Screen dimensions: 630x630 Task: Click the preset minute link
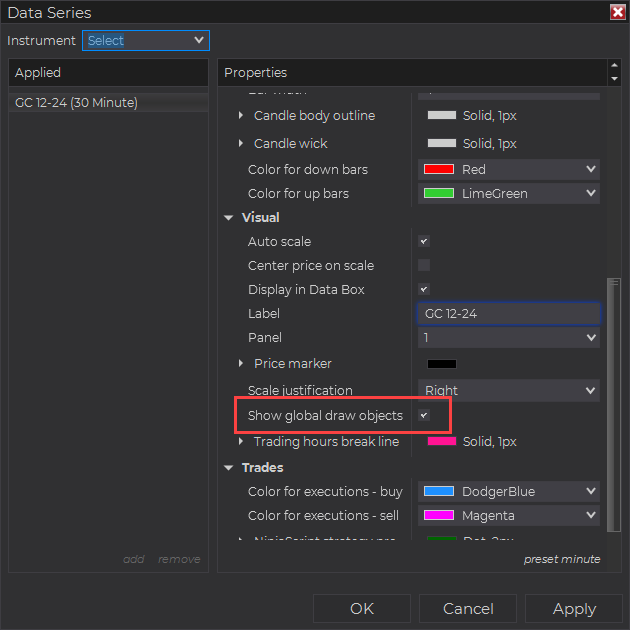point(562,559)
